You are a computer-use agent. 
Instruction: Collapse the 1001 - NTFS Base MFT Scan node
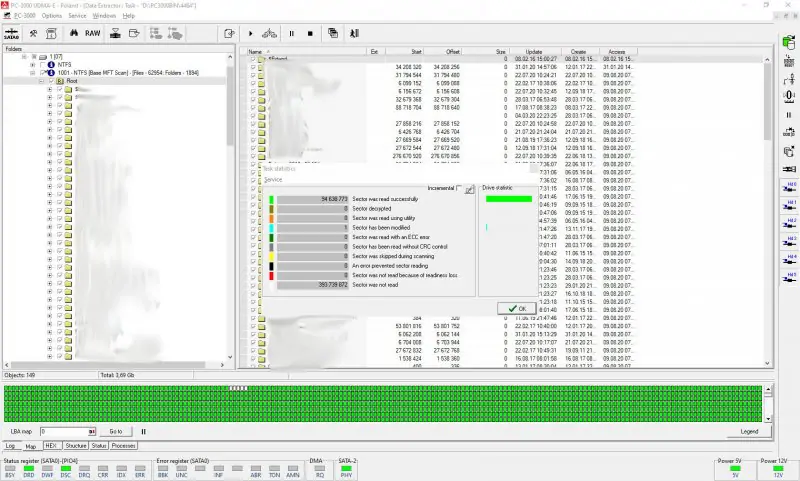(33, 73)
